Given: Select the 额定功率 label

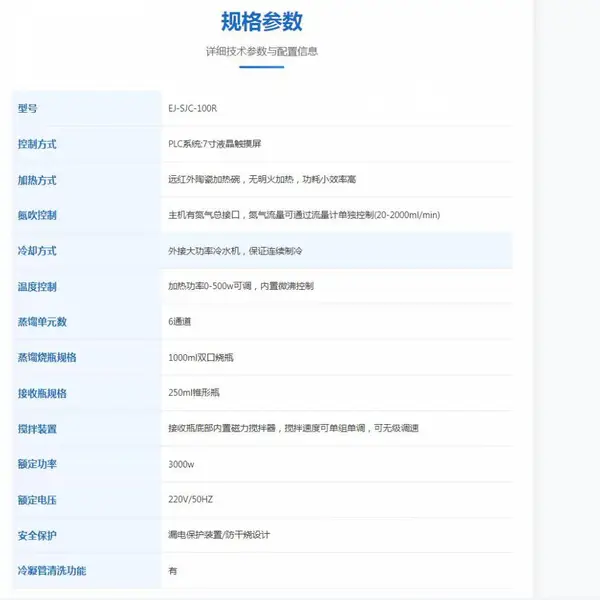Looking at the screenshot, I should [37, 464].
